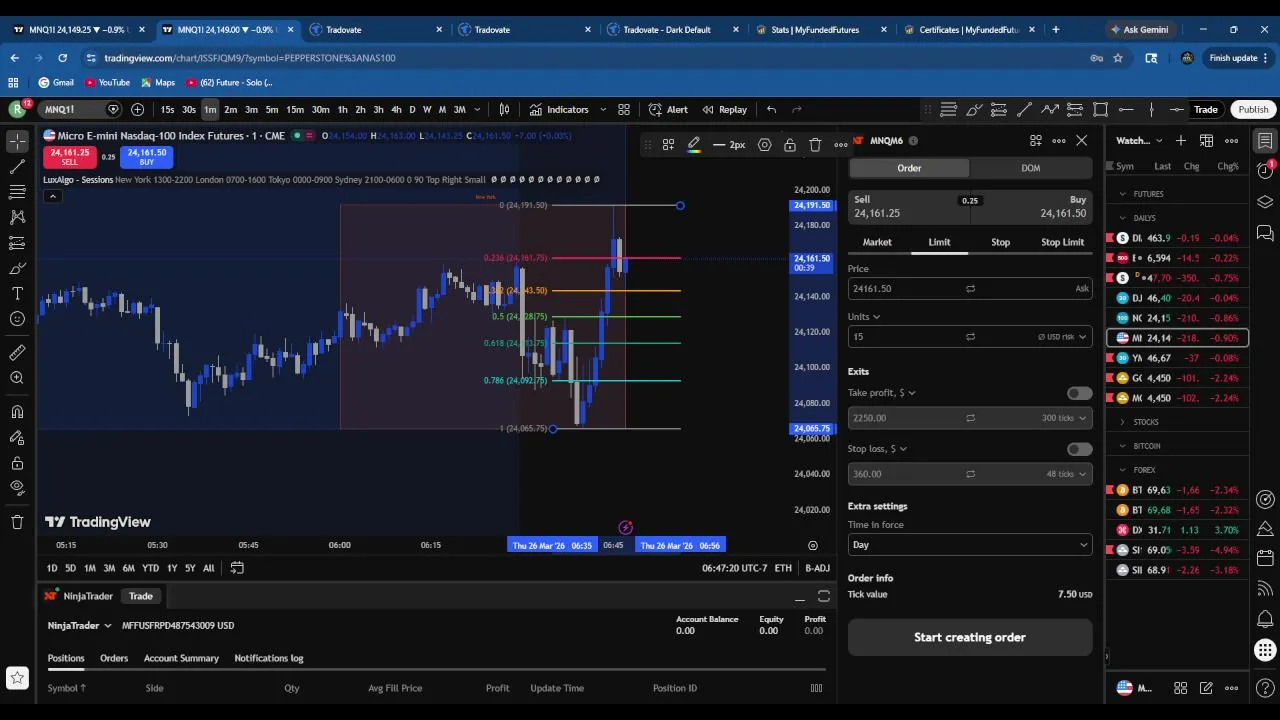The image size is (1280, 720).
Task: Select the vertical line tool in favorites toolbar
Action: click(x=1151, y=109)
